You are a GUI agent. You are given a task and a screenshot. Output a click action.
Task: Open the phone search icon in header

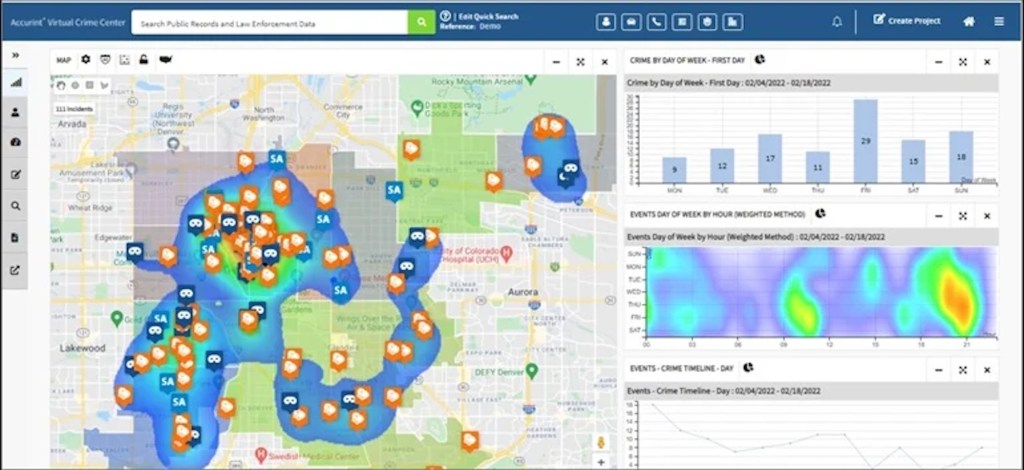(656, 22)
